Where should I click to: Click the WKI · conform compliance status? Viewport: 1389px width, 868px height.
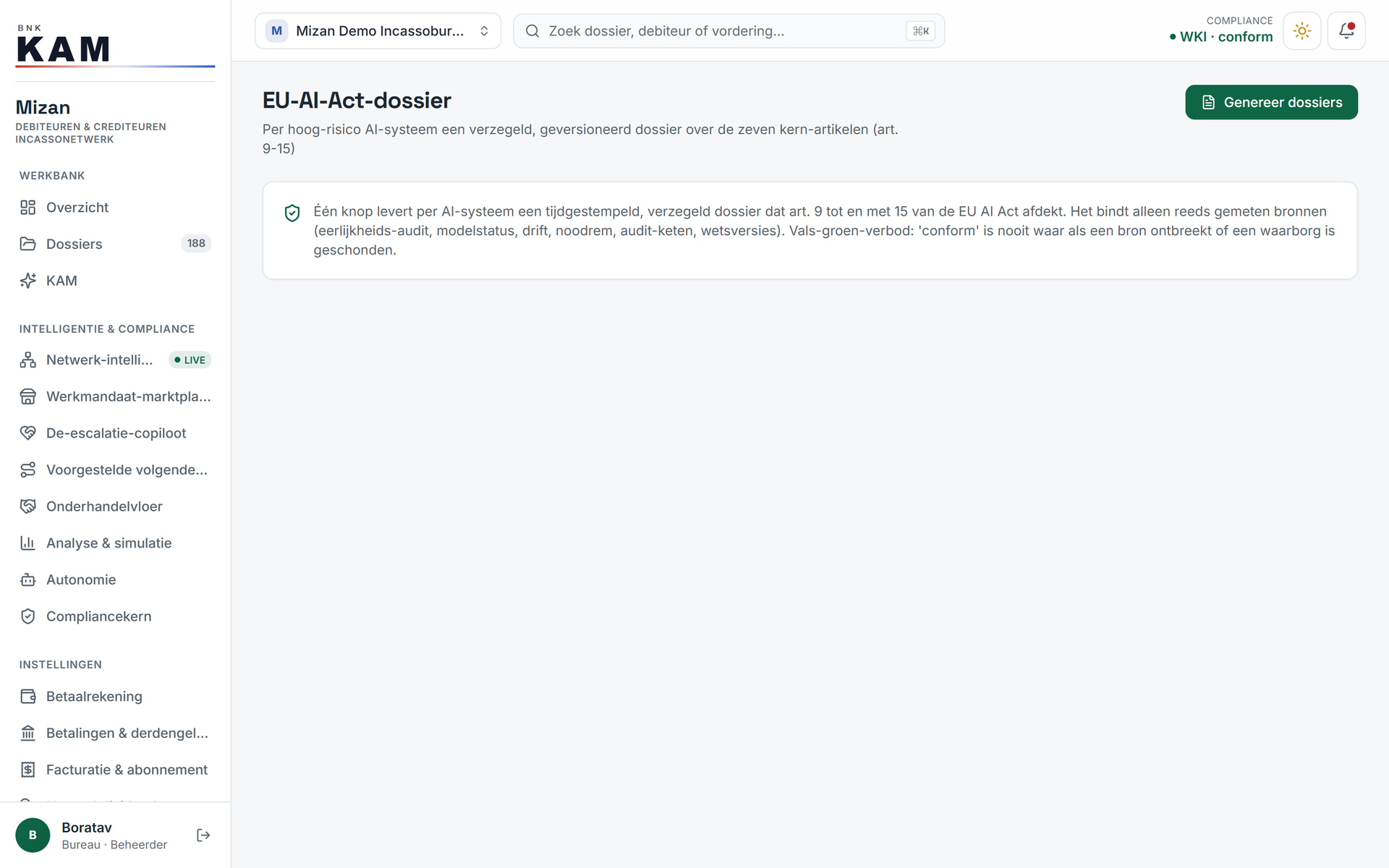click(1221, 37)
